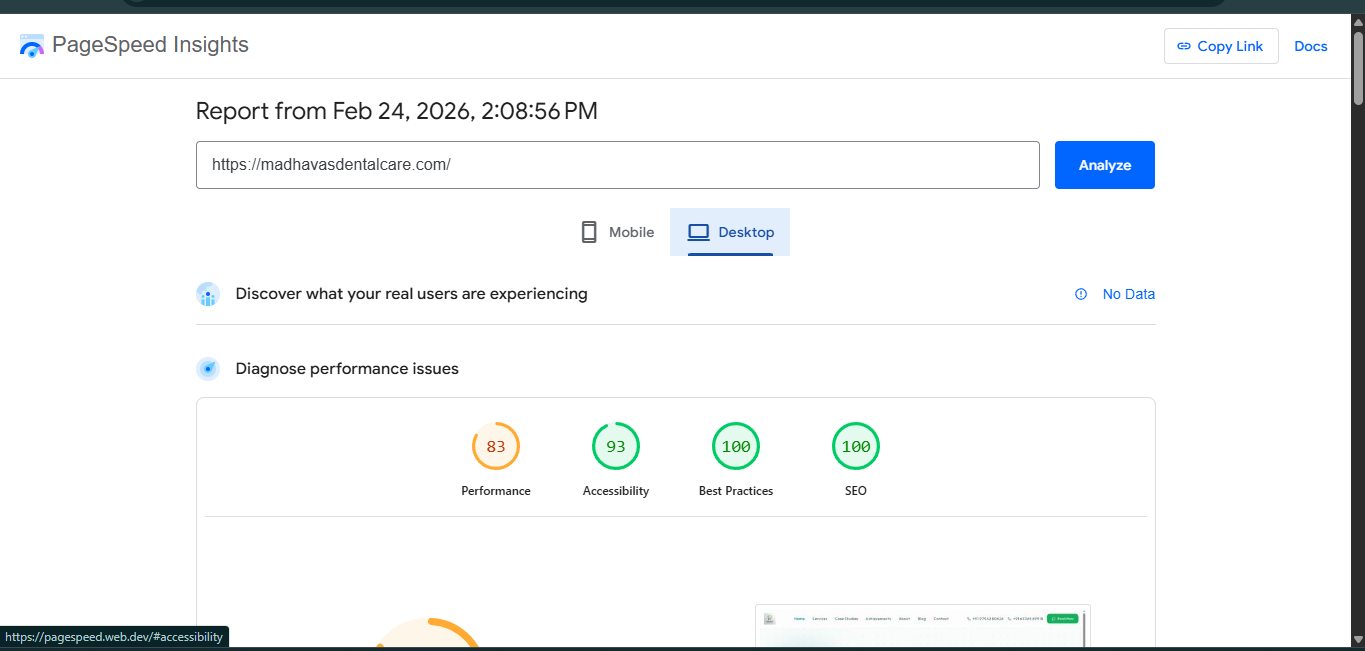This screenshot has width=1365, height=651.
Task: Open the Best Practices score gauge
Action: click(736, 446)
